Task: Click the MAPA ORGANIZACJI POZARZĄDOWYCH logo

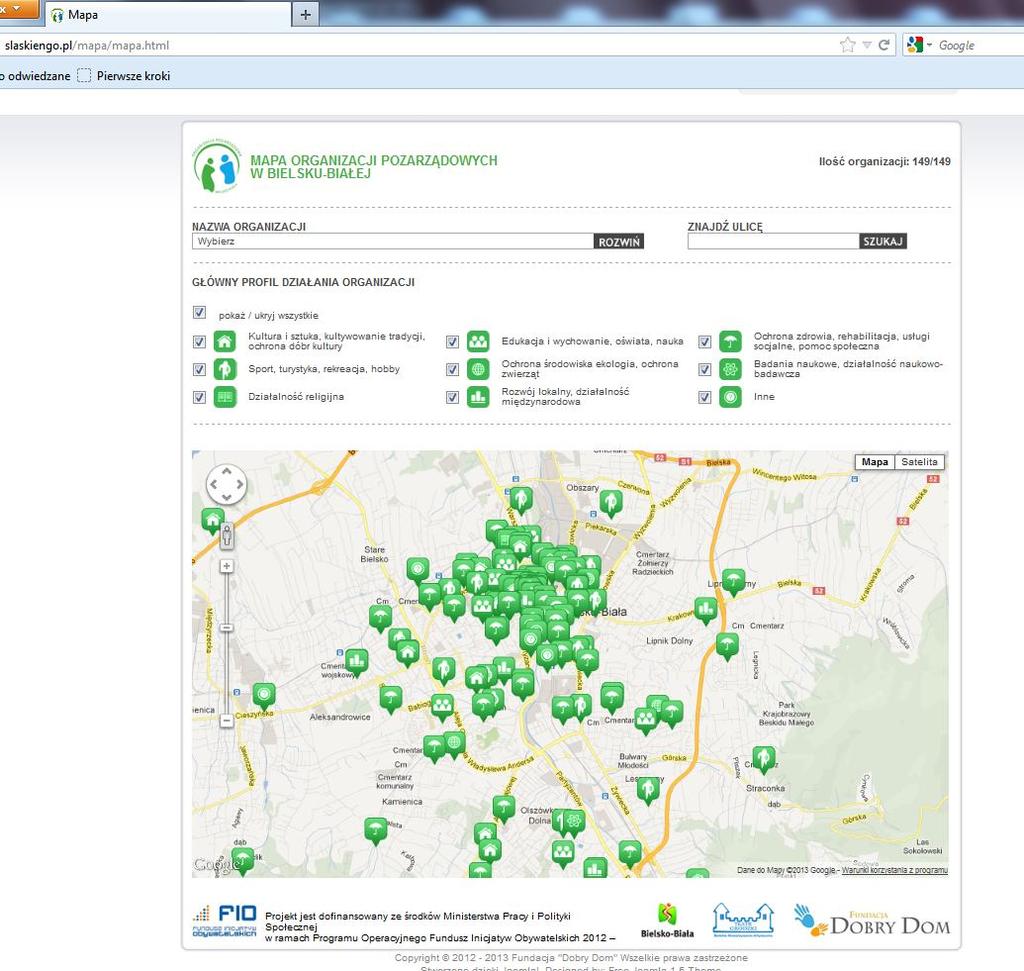Action: tap(217, 166)
